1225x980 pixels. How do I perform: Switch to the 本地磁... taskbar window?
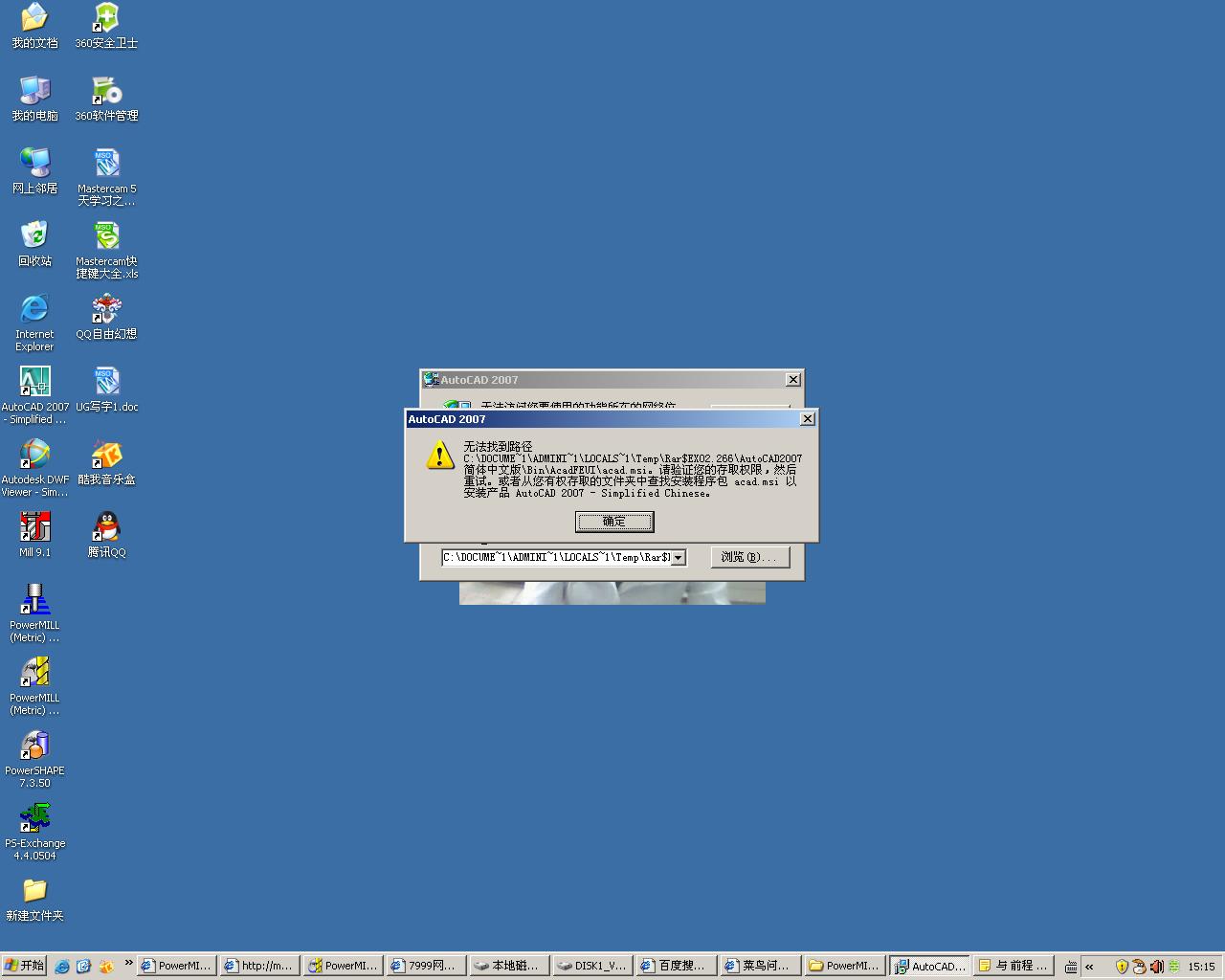coord(511,966)
